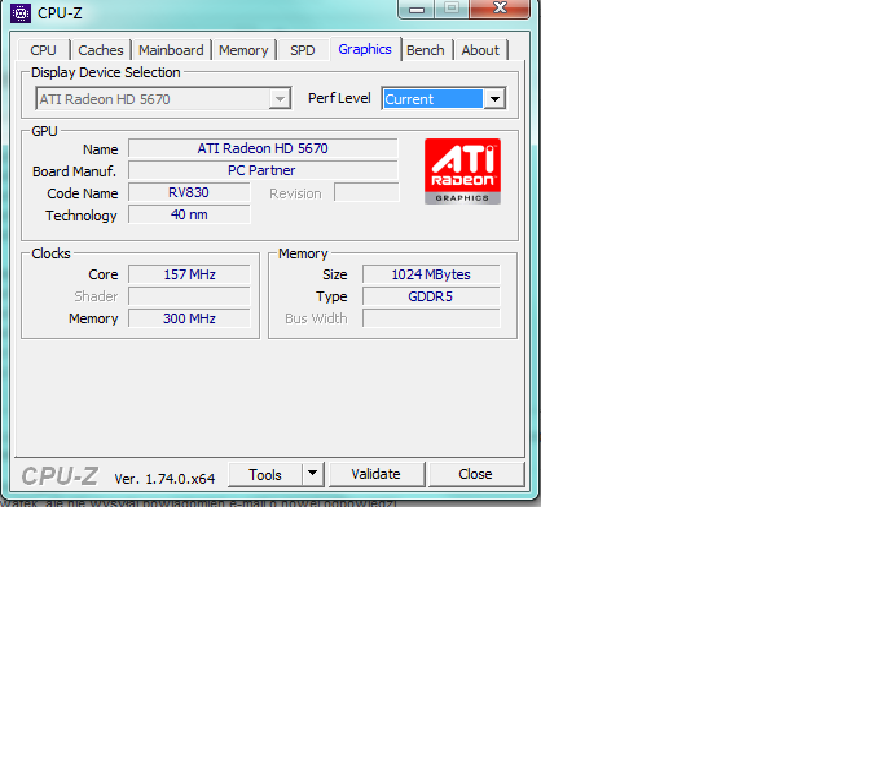880x784 pixels.
Task: Click the version text Ver. 1.74.0.x64
Action: click(164, 479)
